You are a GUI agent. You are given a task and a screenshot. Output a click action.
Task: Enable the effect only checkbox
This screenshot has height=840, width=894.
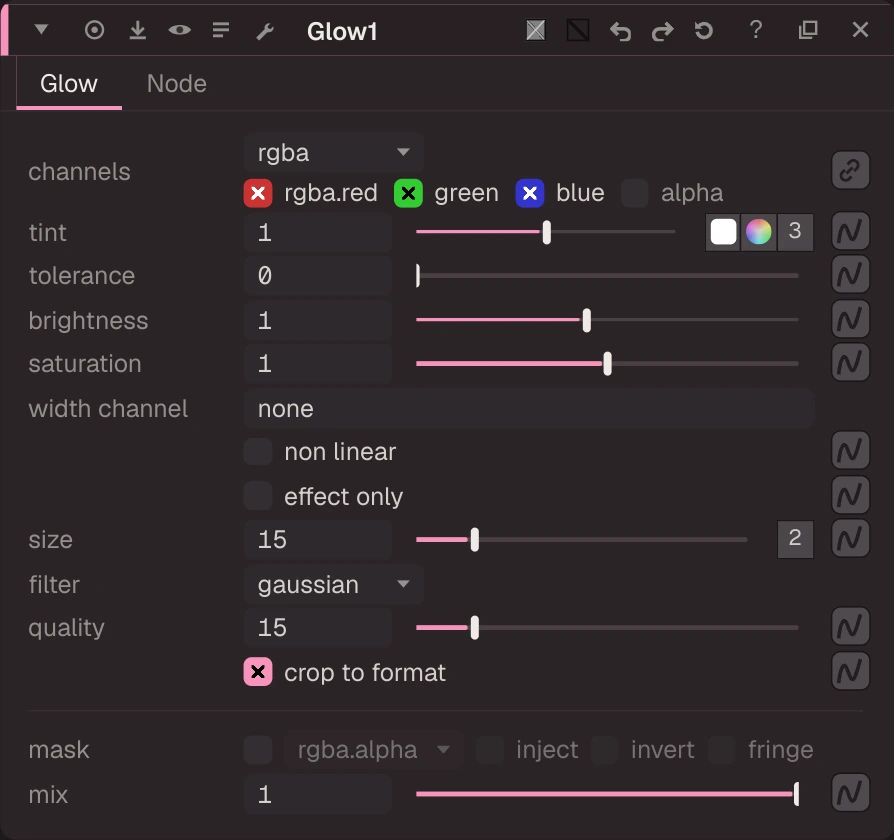pos(258,496)
